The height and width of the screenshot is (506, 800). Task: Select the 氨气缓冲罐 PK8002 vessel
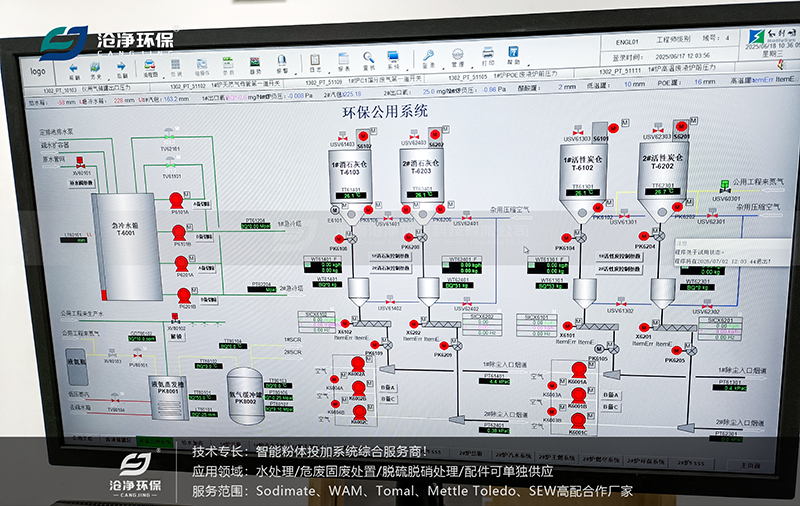click(x=245, y=397)
